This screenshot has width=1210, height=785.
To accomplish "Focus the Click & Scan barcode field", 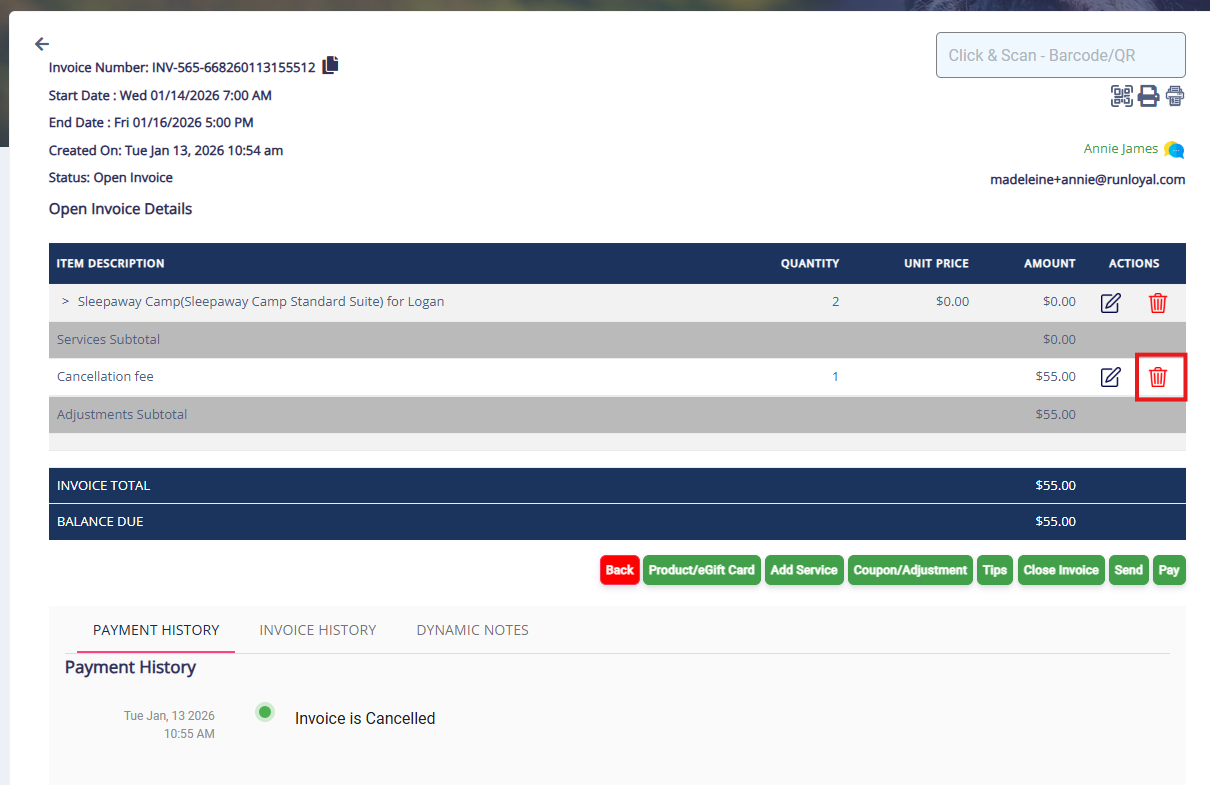I will click(x=1061, y=55).
